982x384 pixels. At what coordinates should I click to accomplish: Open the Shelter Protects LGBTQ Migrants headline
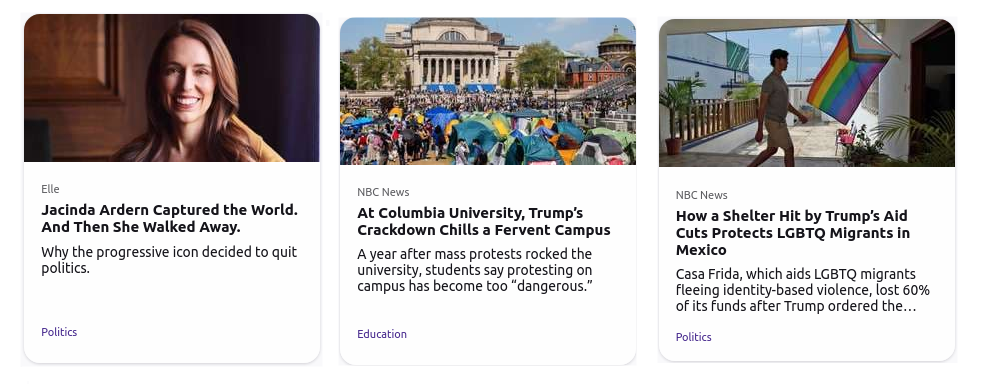[x=793, y=232]
